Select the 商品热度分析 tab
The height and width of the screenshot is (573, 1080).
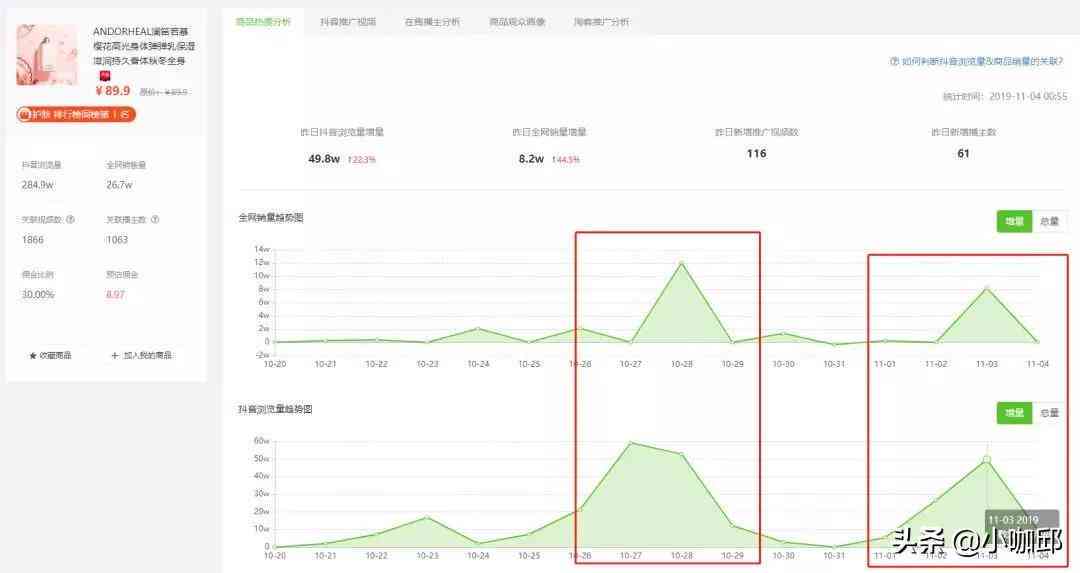point(263,22)
